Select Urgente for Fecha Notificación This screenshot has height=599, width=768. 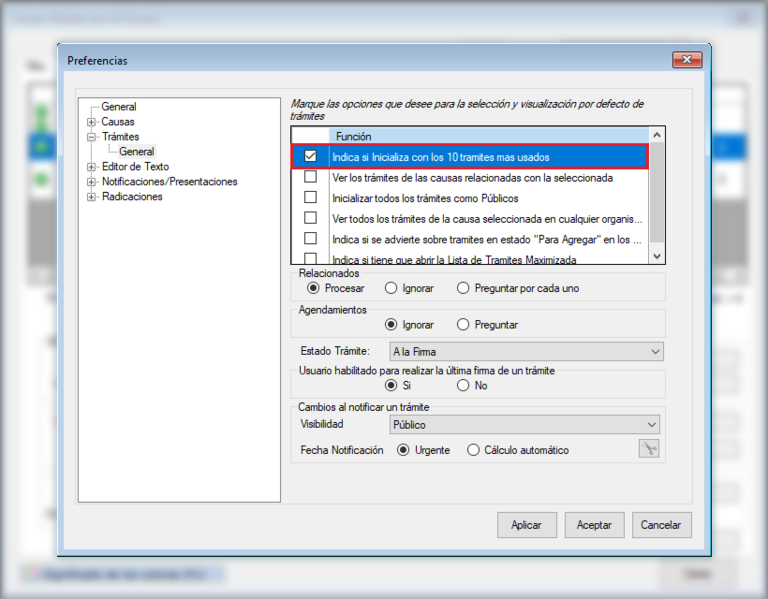pos(403,450)
